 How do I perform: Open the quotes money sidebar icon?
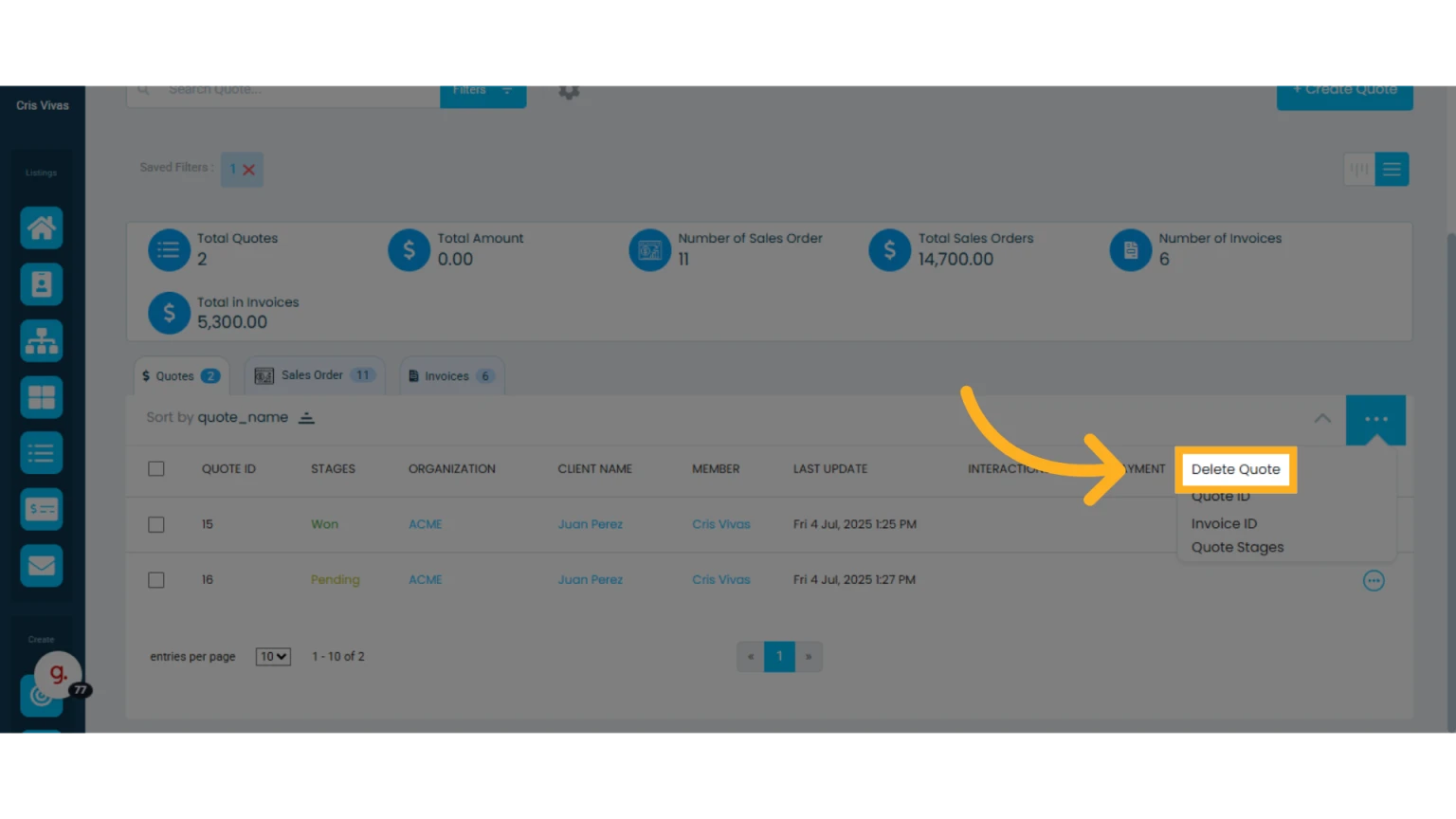point(42,509)
